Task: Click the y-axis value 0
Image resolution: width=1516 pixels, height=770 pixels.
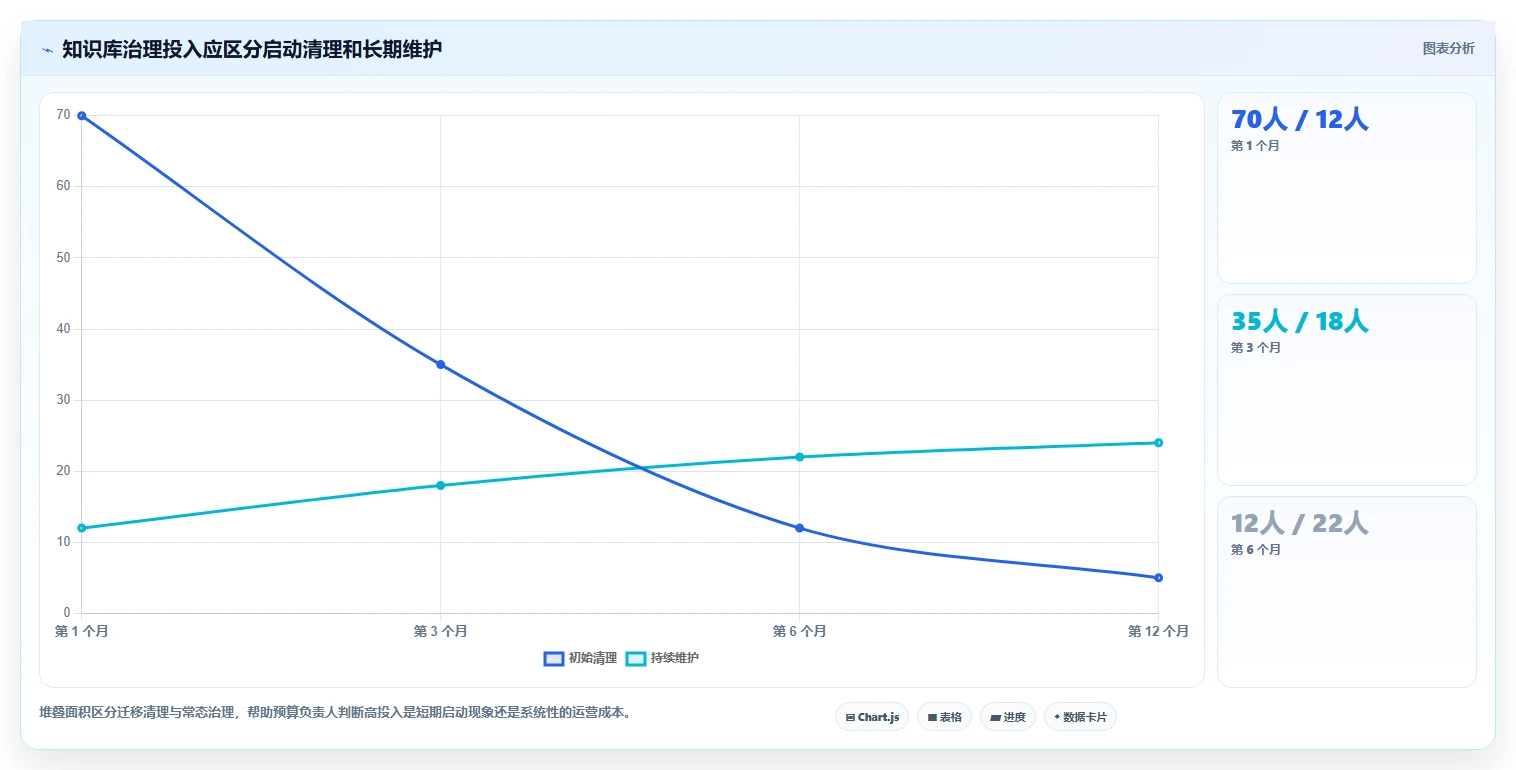Action: (67, 613)
